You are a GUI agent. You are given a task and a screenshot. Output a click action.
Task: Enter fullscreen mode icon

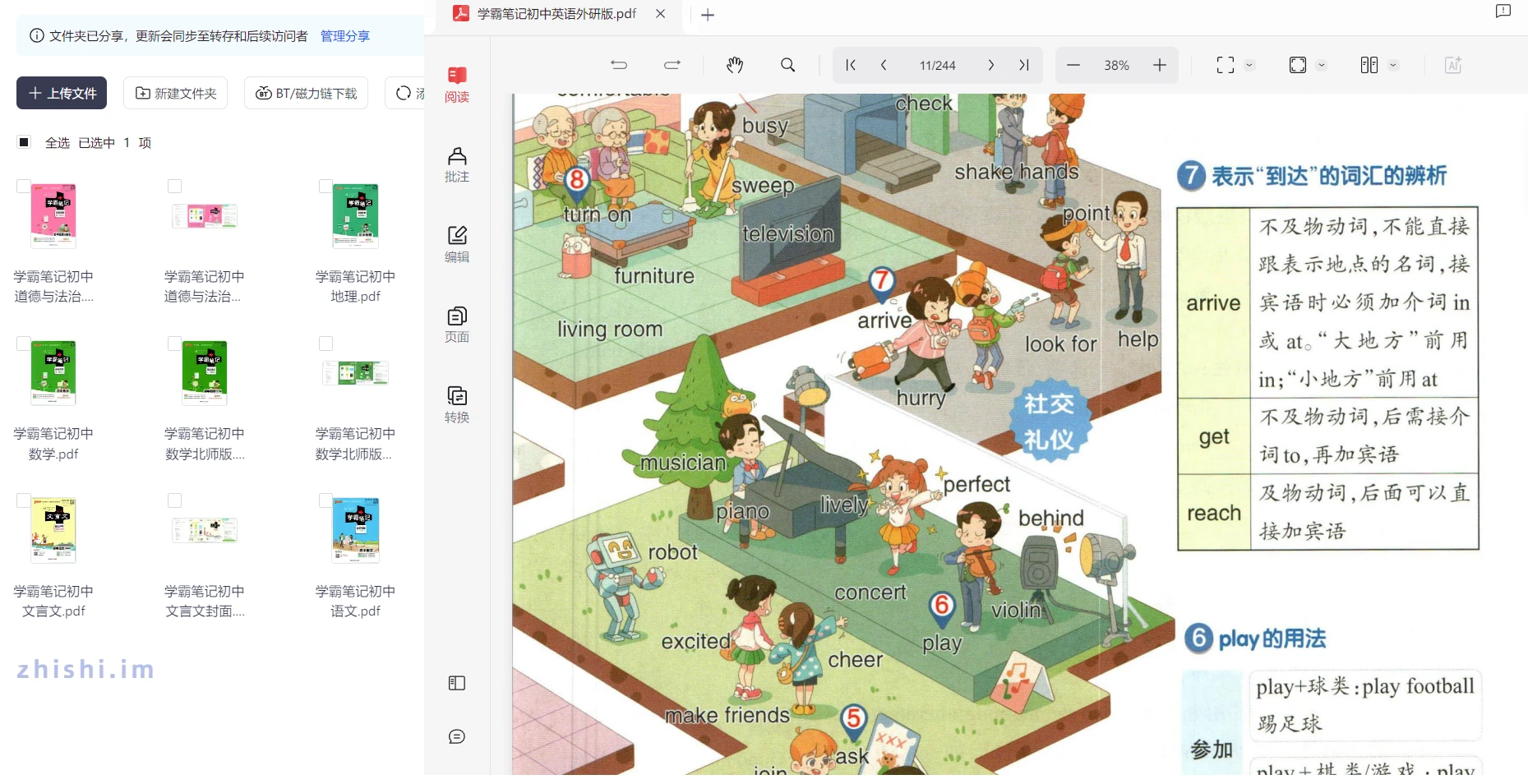coord(1226,65)
